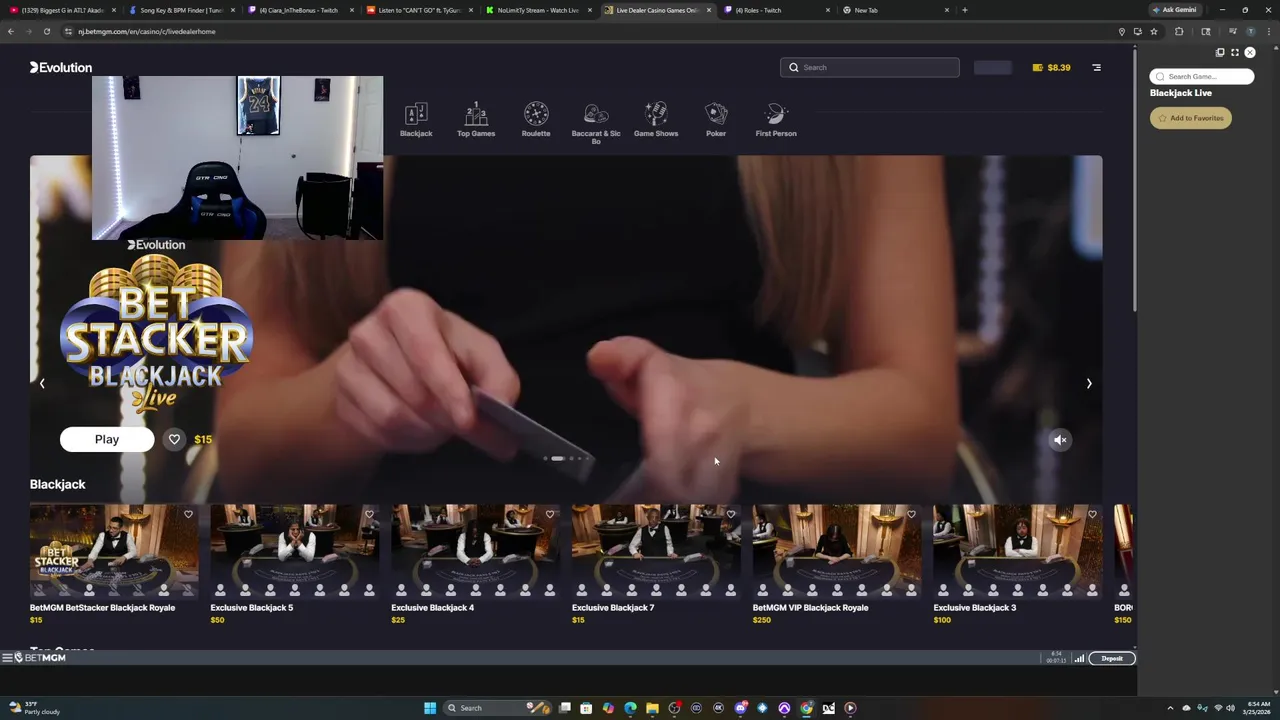Go to previous banner slide
Viewport: 1280px width, 720px height.
point(42,383)
